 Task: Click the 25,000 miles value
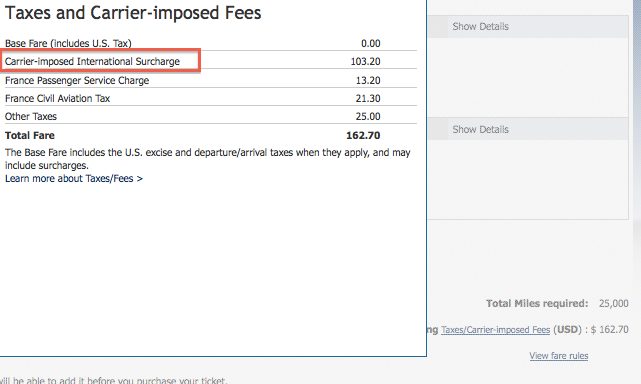point(614,303)
